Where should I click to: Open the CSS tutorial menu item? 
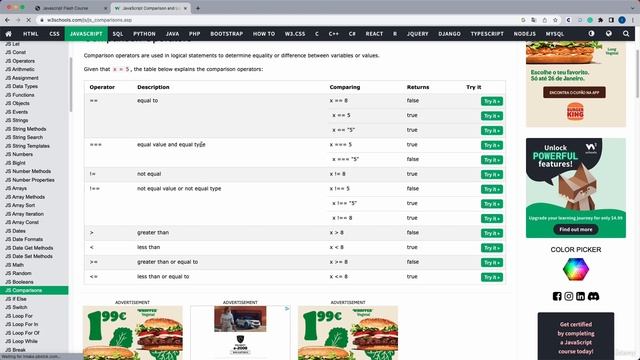point(54,34)
